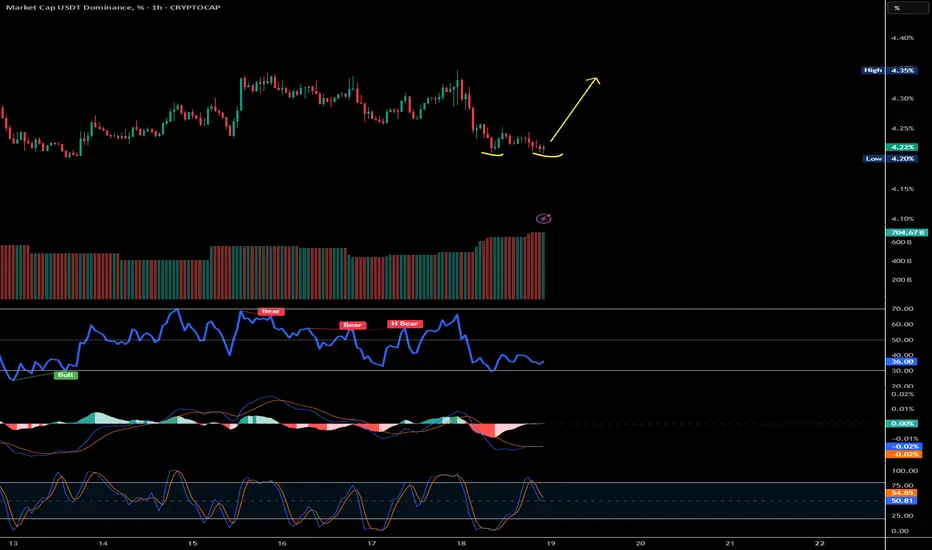Image resolution: width=932 pixels, height=550 pixels.
Task: Click the purple lightning flash icon
Action: [543, 219]
